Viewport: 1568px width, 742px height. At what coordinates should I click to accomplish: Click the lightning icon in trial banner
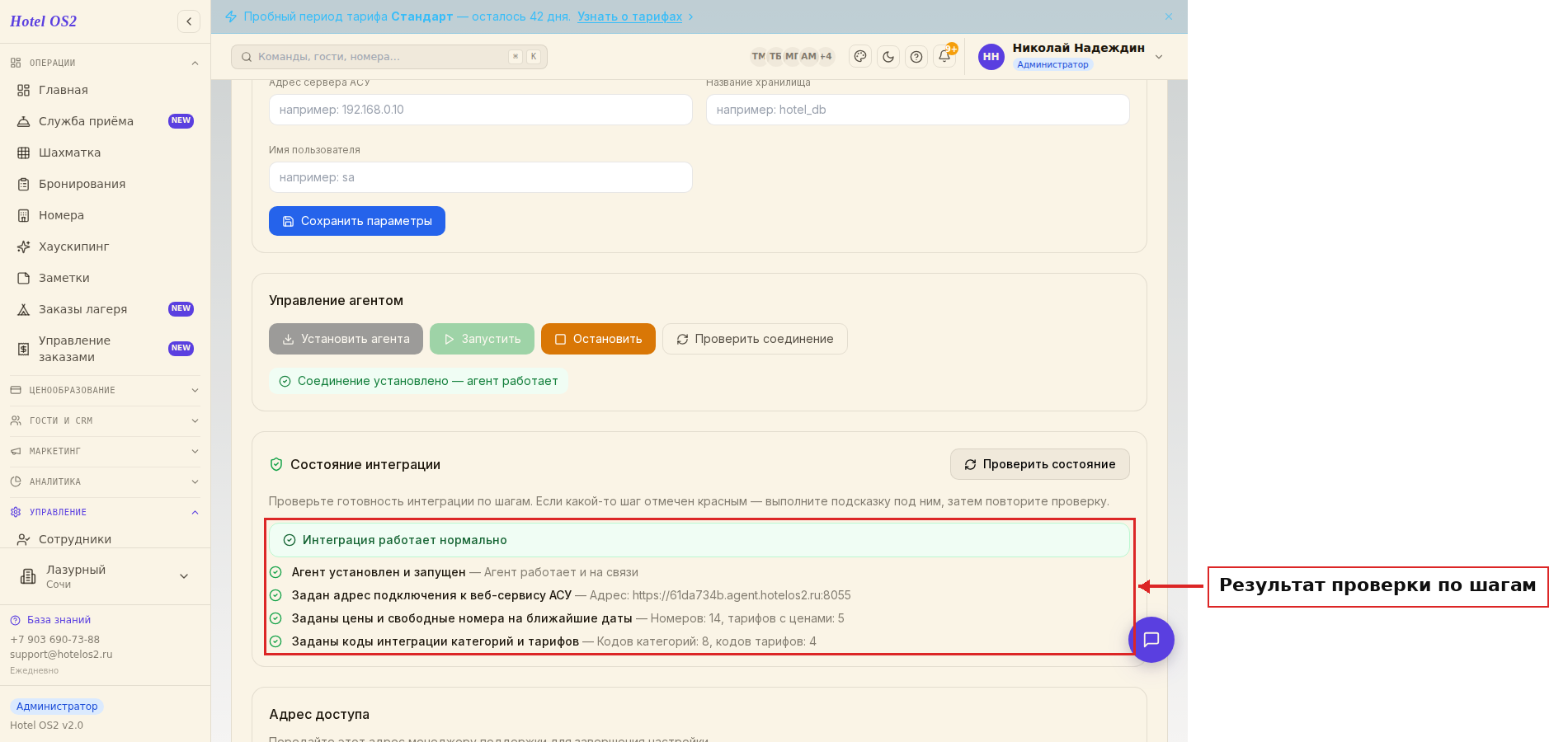pos(231,16)
